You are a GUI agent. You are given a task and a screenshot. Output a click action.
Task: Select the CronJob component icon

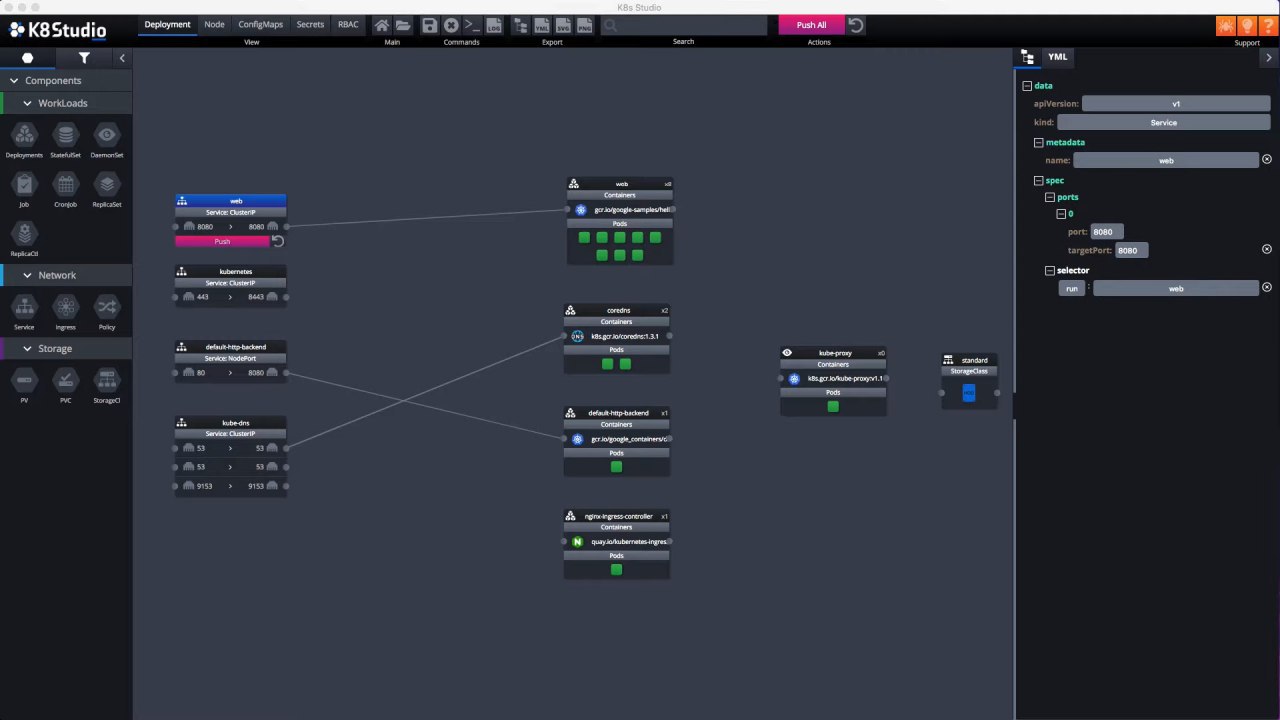65,184
